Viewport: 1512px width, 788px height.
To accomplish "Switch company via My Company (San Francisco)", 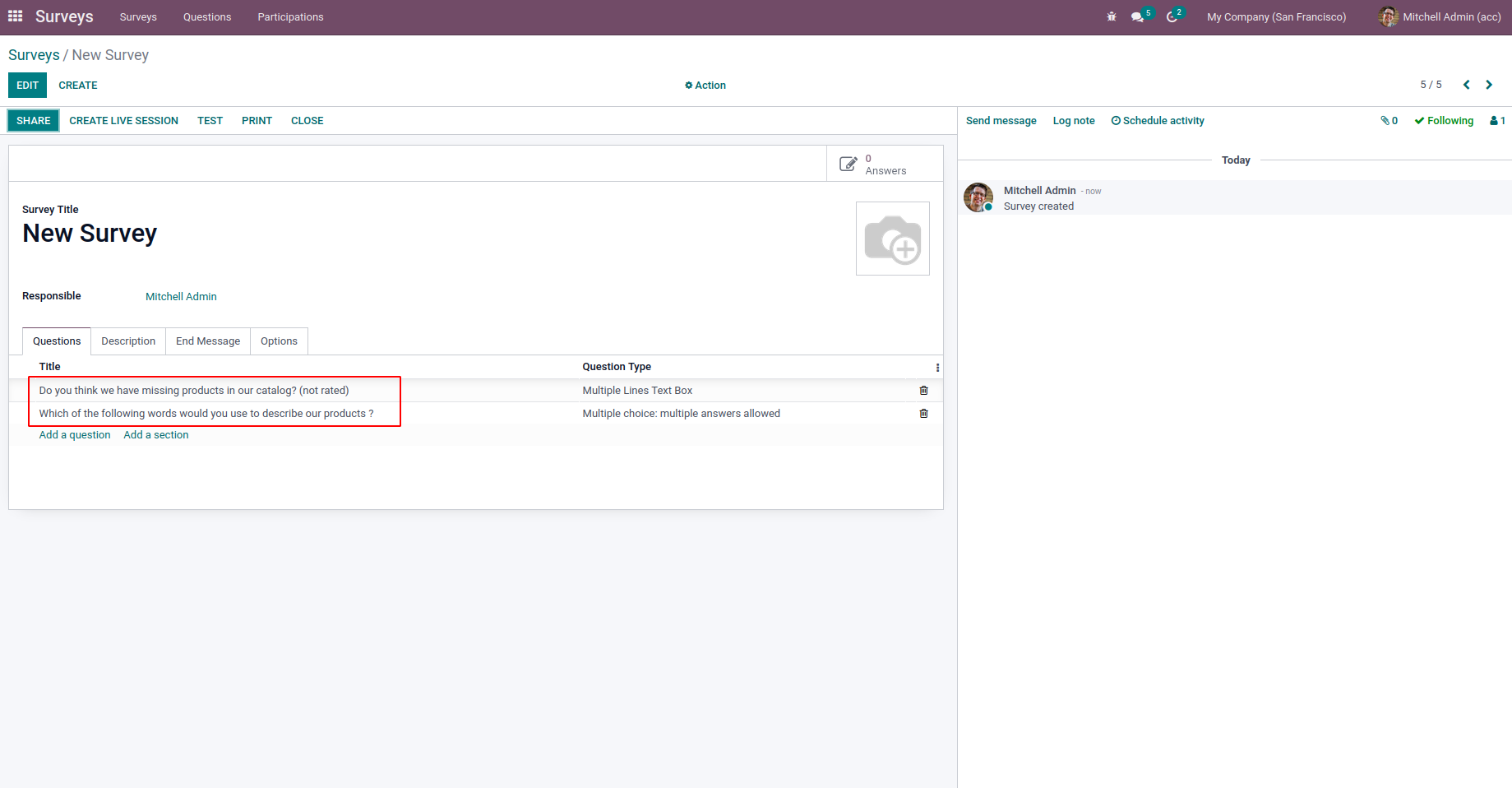I will pyautogui.click(x=1277, y=17).
